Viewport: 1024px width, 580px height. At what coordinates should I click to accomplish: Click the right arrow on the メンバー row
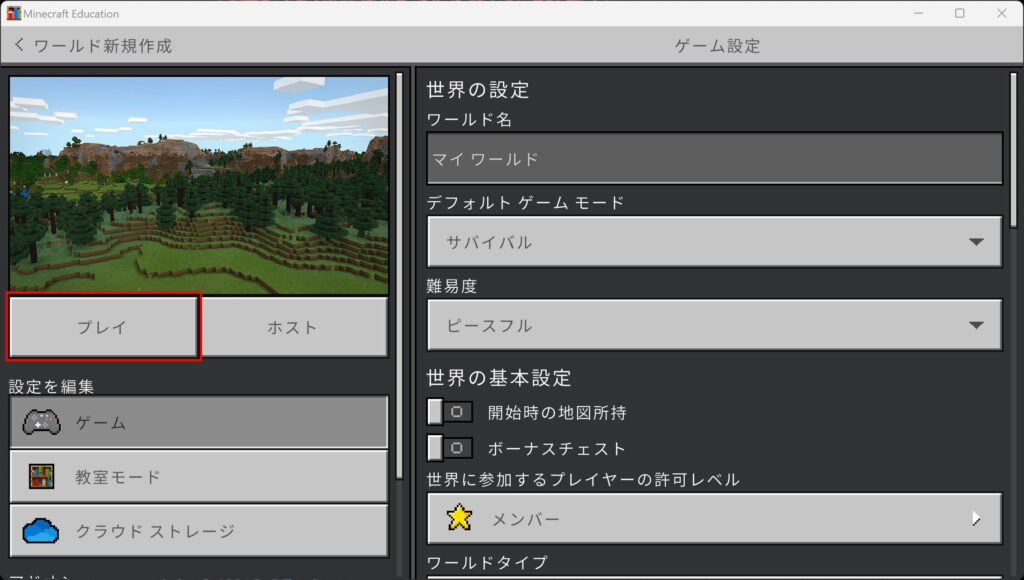(976, 518)
